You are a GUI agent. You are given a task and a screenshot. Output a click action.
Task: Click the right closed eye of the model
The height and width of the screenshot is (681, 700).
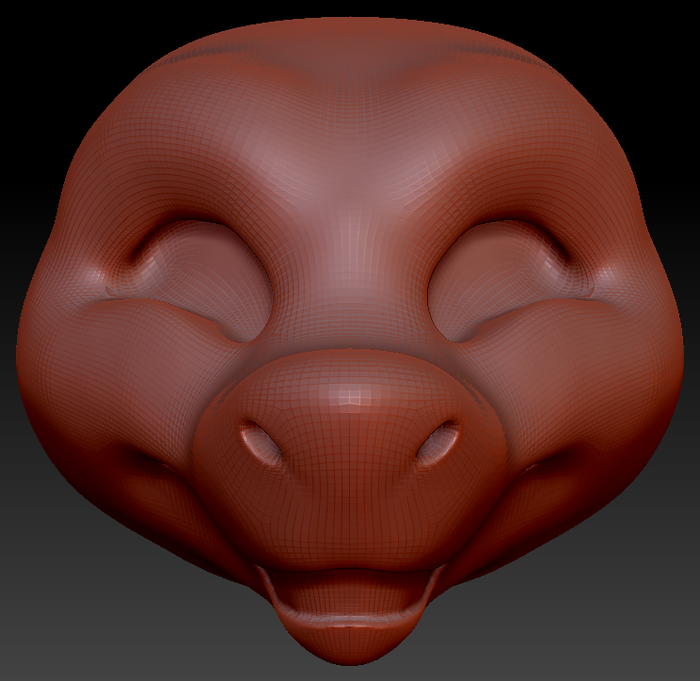tap(499, 281)
